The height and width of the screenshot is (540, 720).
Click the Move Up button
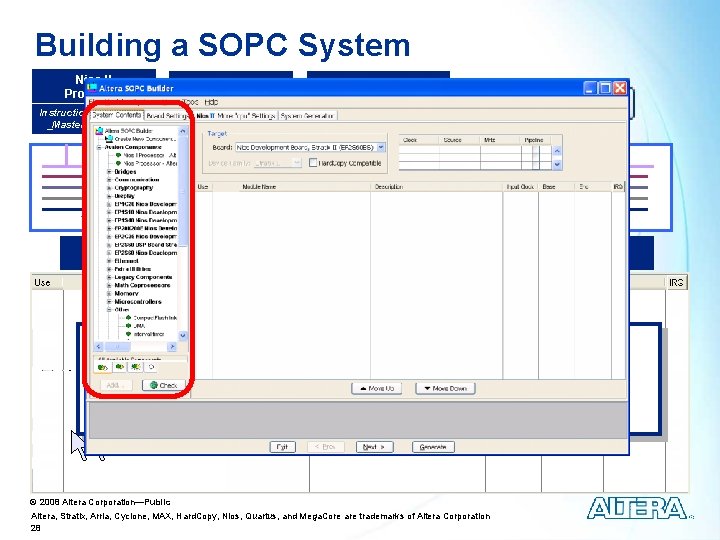tap(377, 388)
